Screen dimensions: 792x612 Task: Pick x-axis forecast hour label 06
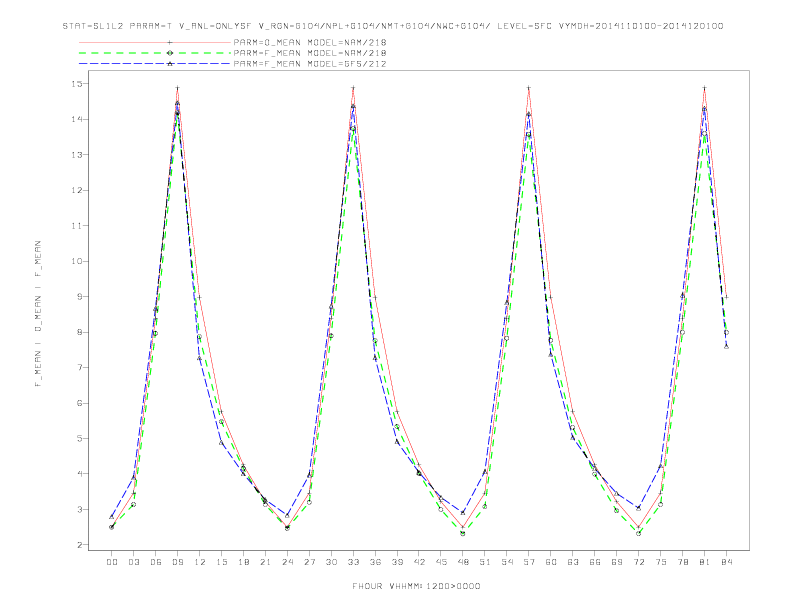[x=156, y=562]
